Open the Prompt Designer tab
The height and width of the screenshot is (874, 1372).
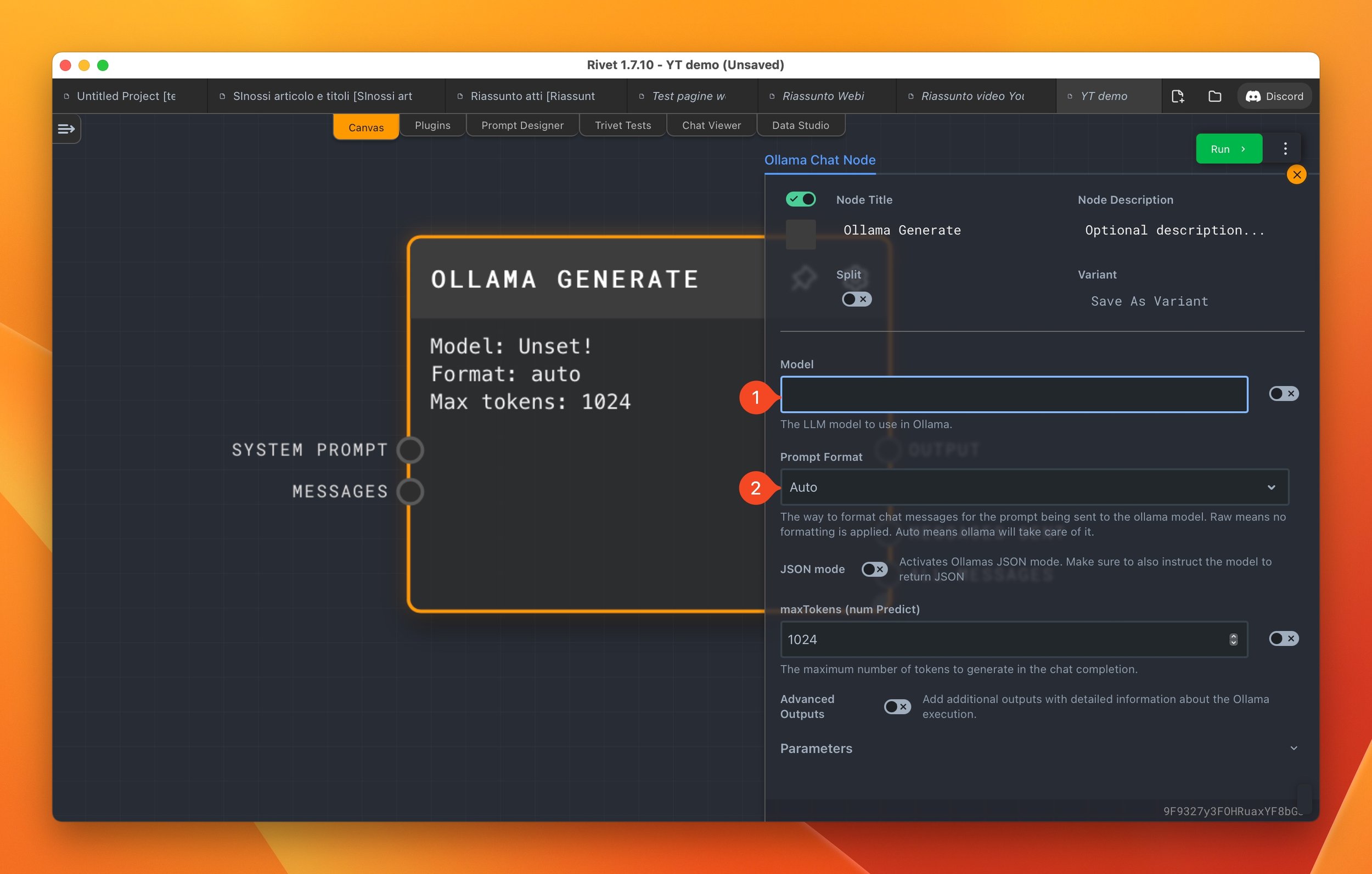(522, 125)
